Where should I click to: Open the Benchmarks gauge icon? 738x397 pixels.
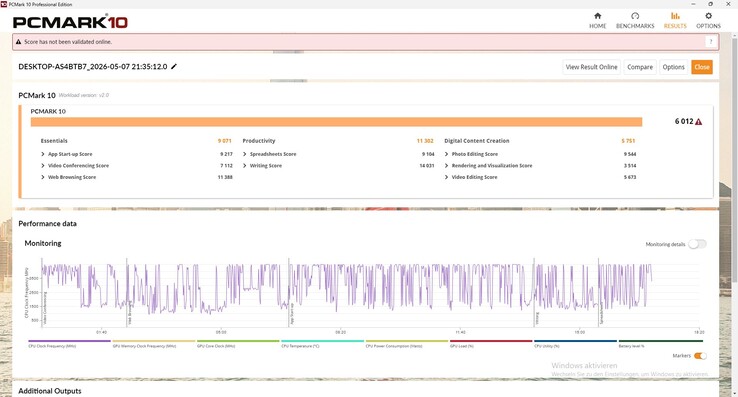pos(635,16)
